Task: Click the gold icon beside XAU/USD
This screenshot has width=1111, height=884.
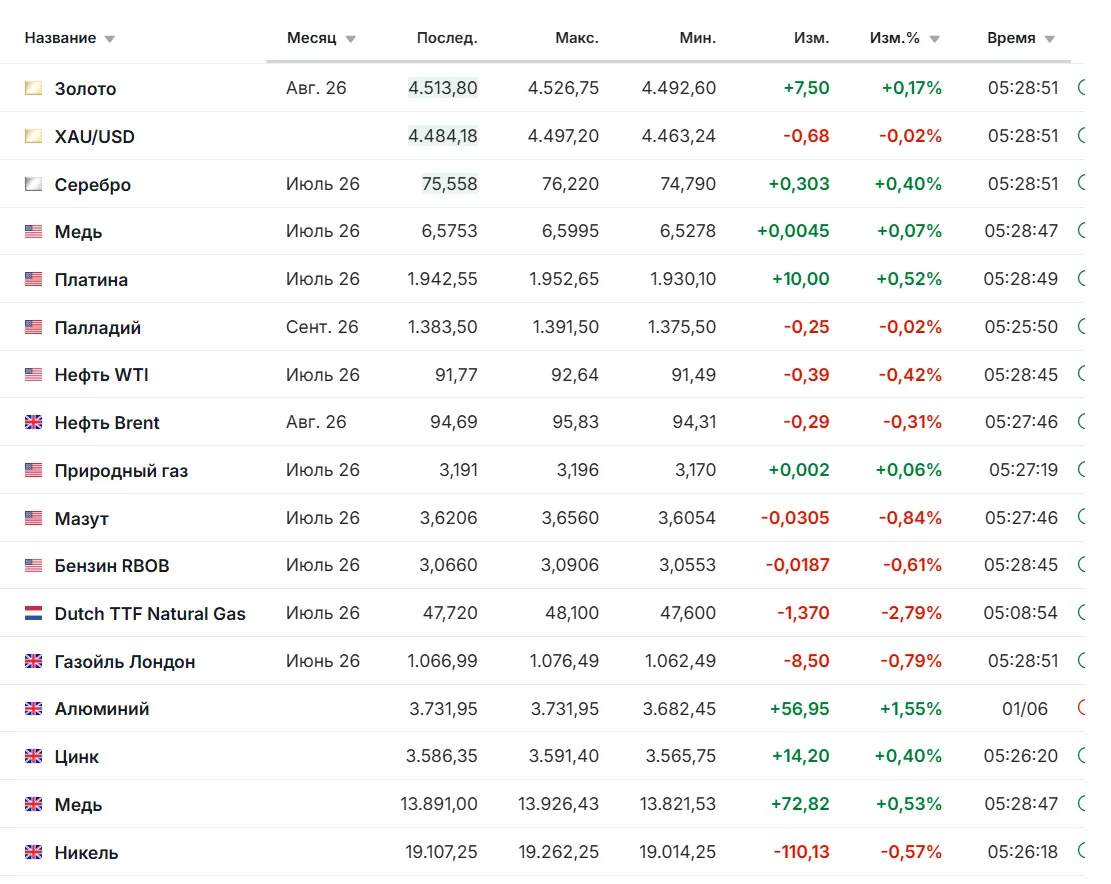Action: tap(33, 136)
